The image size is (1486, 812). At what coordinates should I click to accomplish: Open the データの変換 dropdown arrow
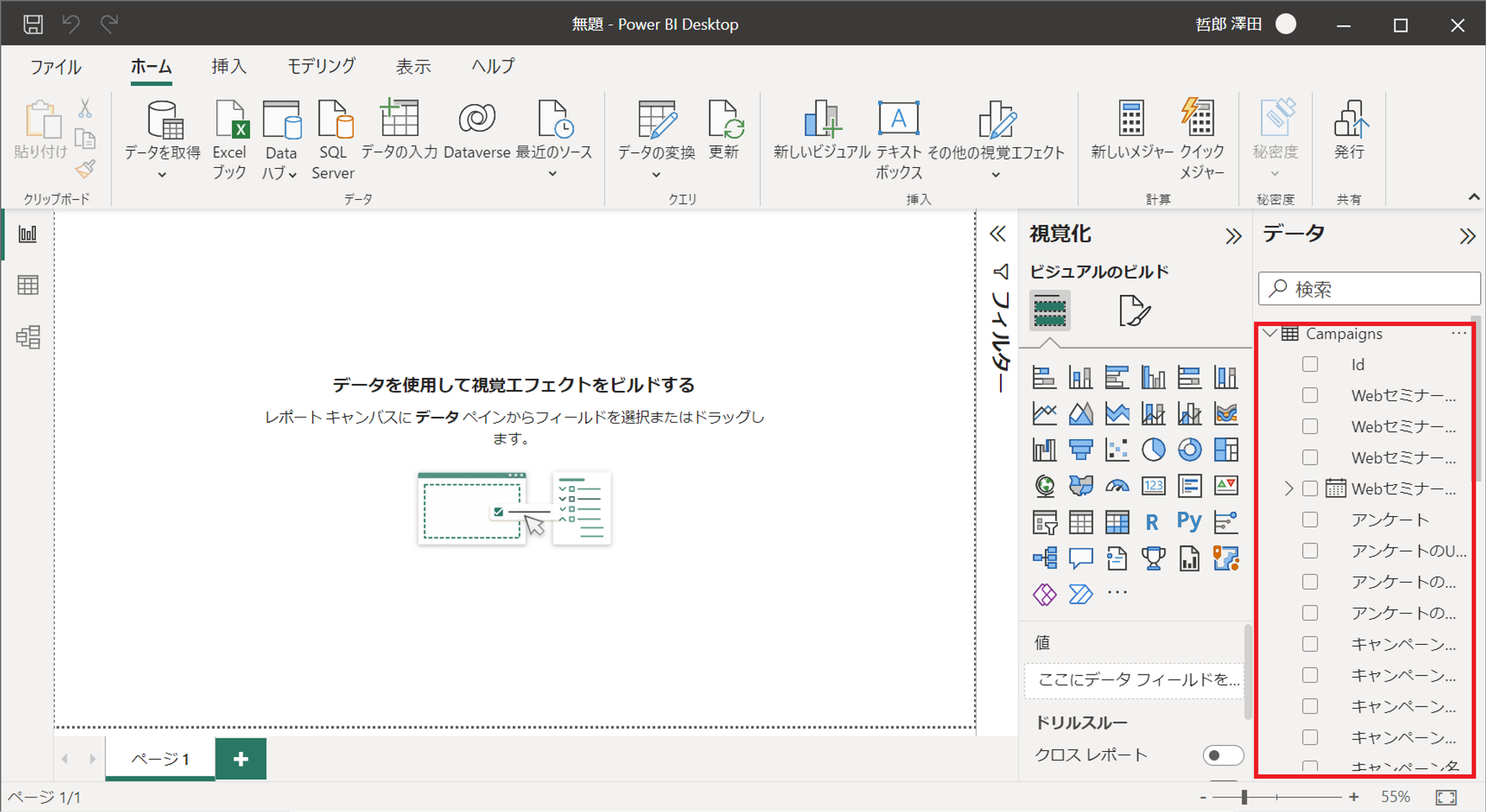click(656, 175)
